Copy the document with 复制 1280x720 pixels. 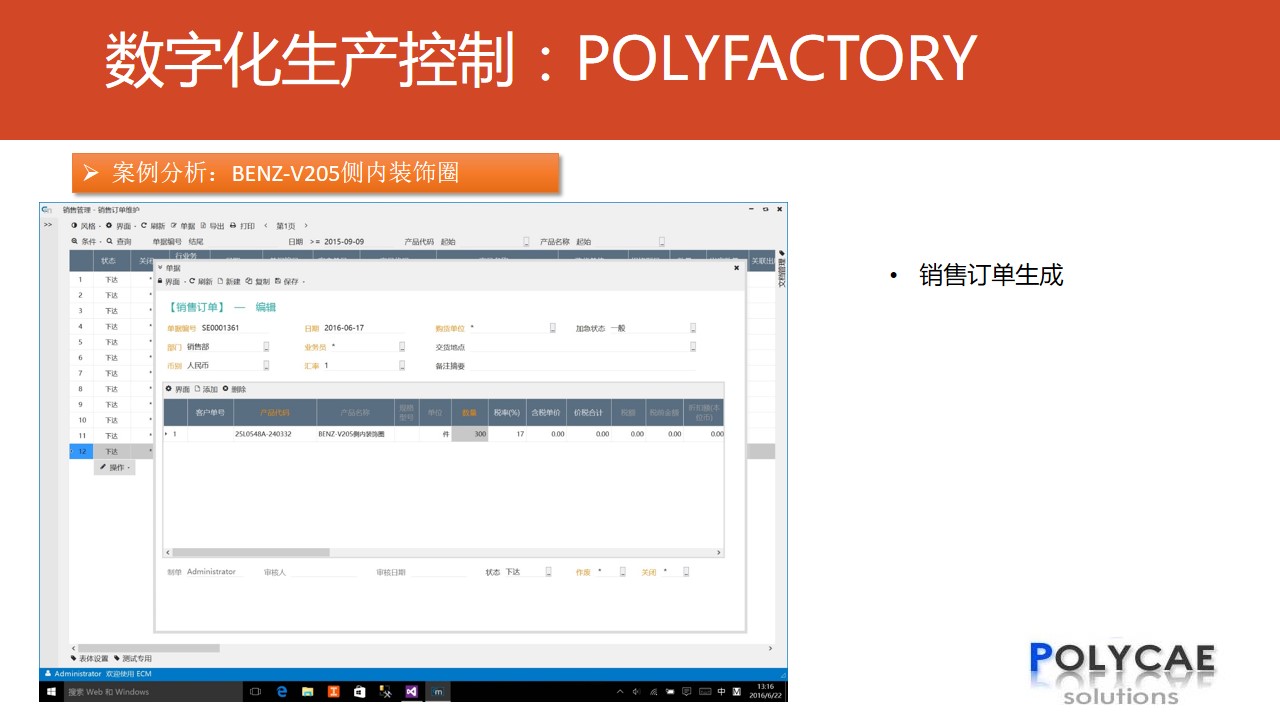[258, 281]
